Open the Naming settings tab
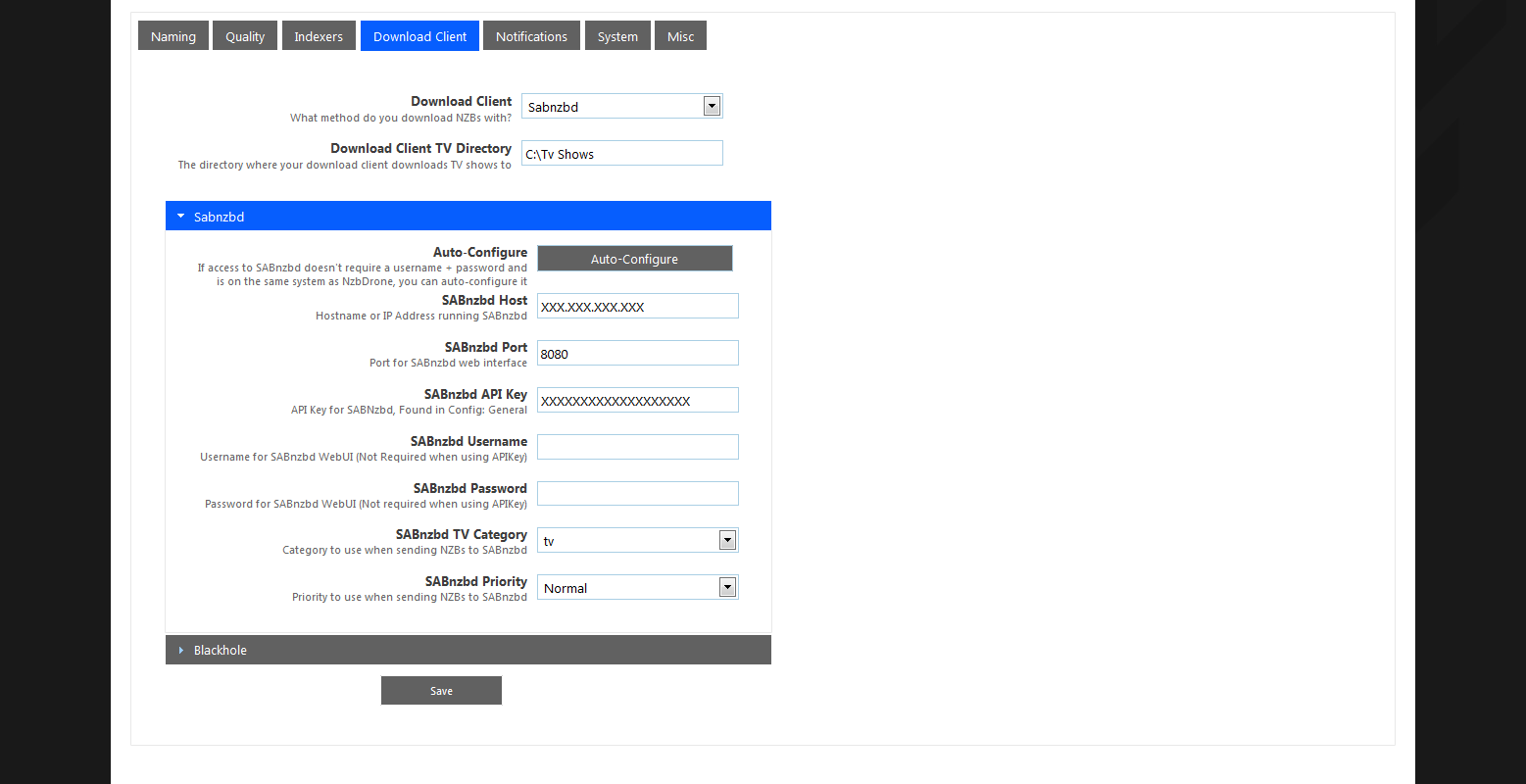Viewport: 1526px width, 784px height. (173, 36)
